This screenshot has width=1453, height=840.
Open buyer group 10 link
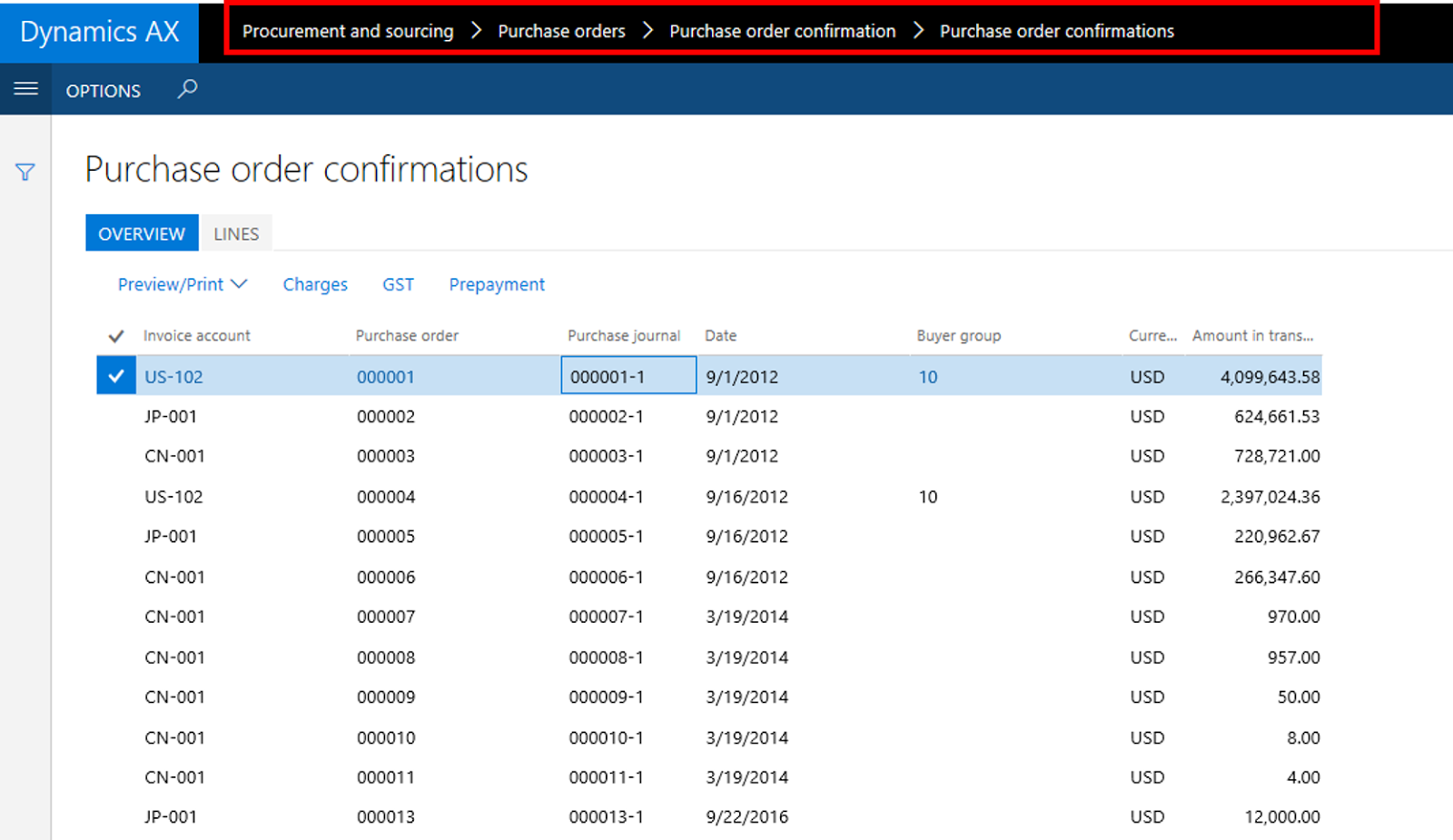click(x=927, y=376)
